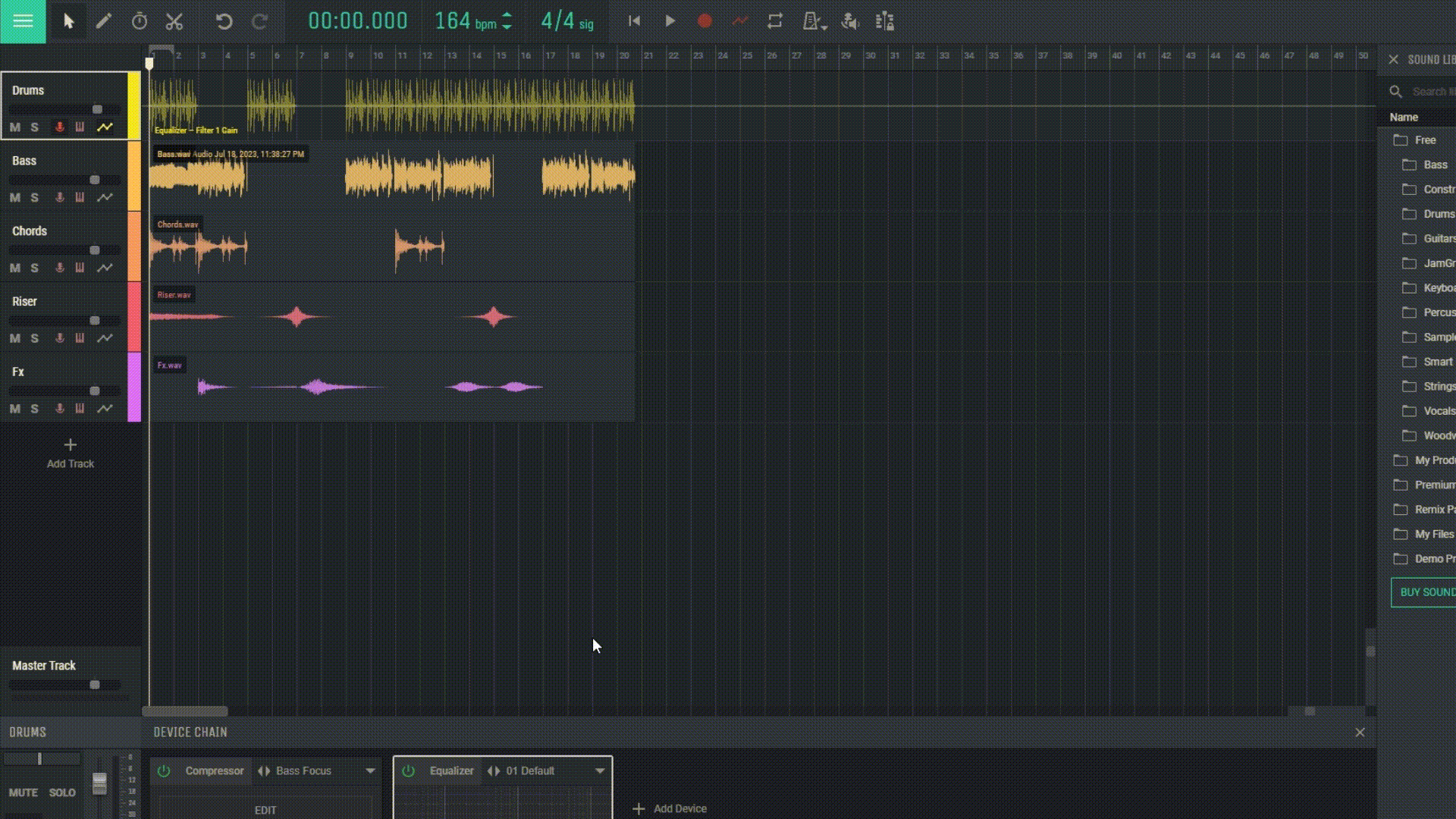Click the Undo arrow icon
The width and height of the screenshot is (1456, 819).
point(224,21)
